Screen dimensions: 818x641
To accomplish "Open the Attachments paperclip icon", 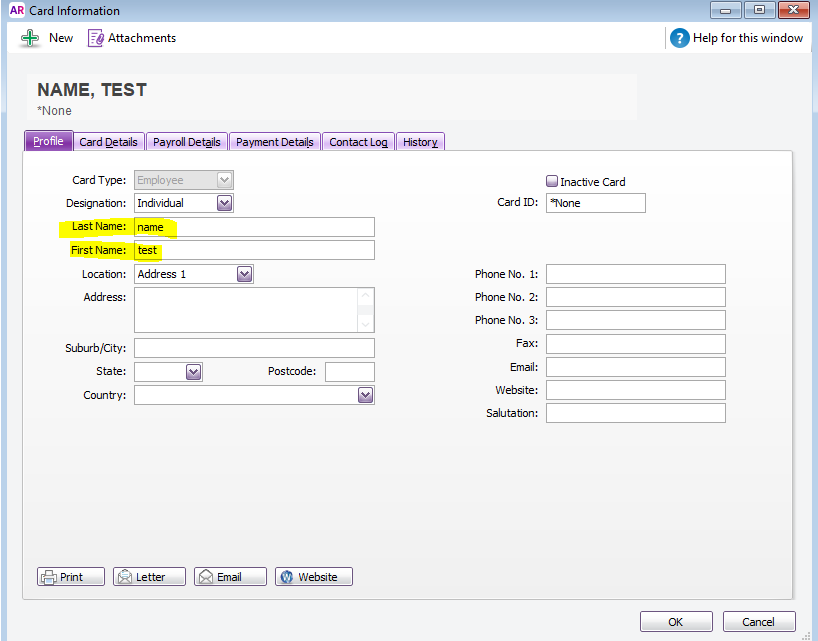I will coord(96,38).
